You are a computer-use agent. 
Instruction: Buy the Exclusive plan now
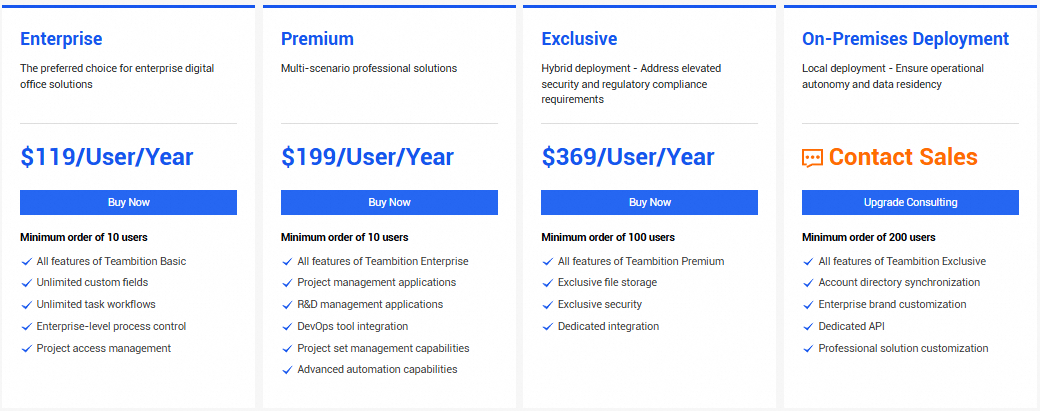pyautogui.click(x=649, y=202)
